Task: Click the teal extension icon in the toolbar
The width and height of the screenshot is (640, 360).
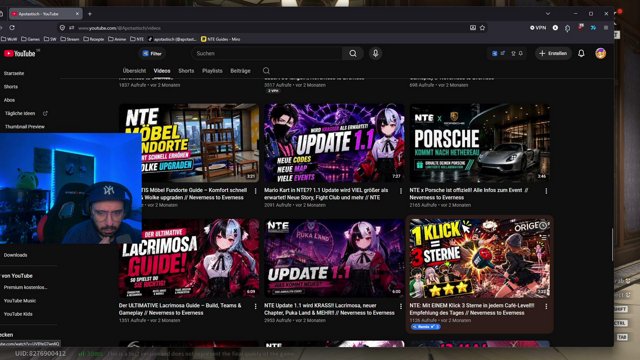Action: (593, 28)
